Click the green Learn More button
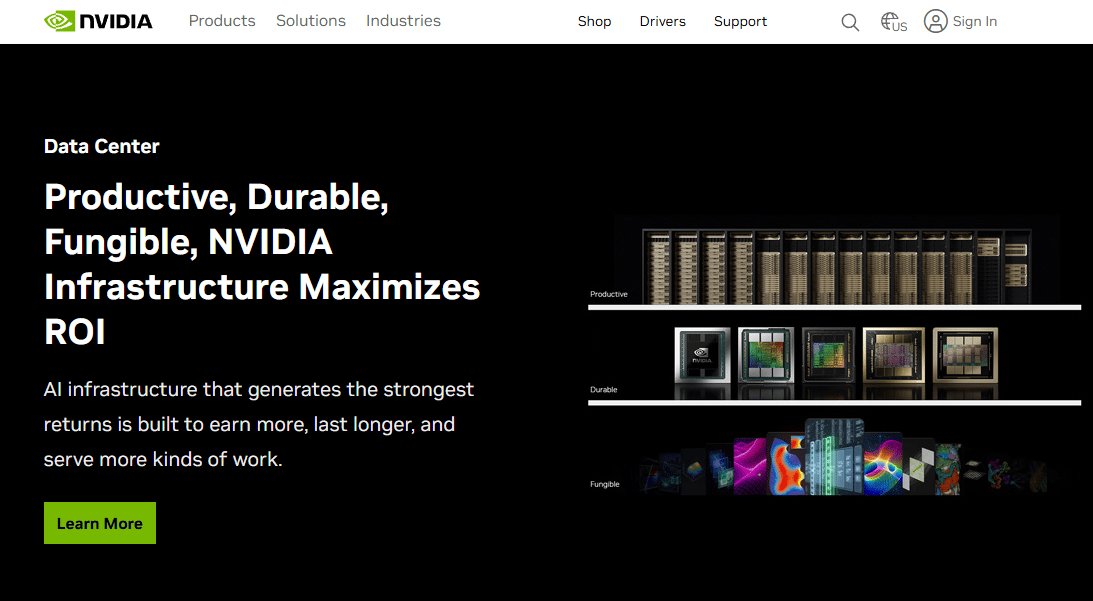1093x601 pixels. click(x=100, y=523)
